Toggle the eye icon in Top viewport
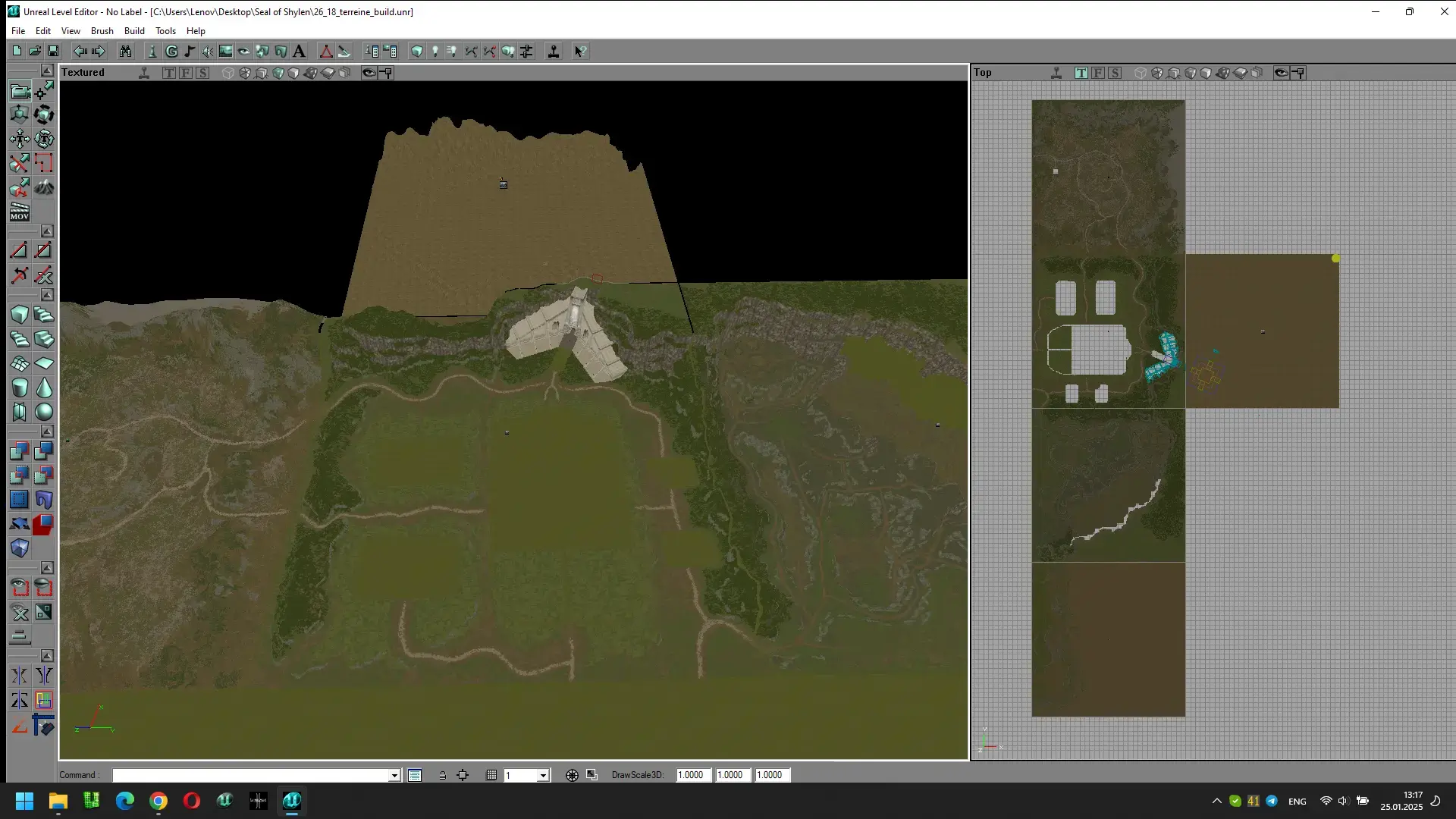The width and height of the screenshot is (1456, 819). click(x=1282, y=73)
